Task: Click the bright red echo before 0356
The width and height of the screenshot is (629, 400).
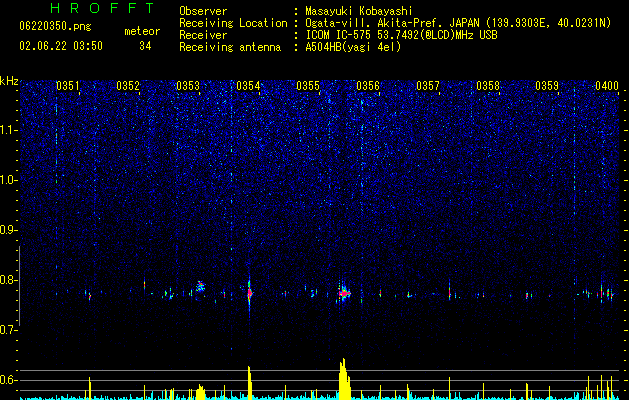Action: click(344, 294)
